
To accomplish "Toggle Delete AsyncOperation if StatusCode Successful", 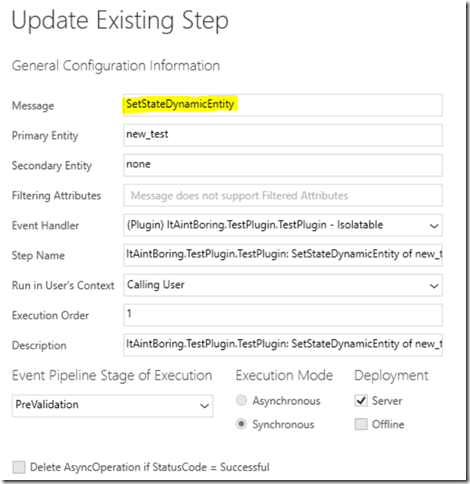I will click(x=19, y=467).
